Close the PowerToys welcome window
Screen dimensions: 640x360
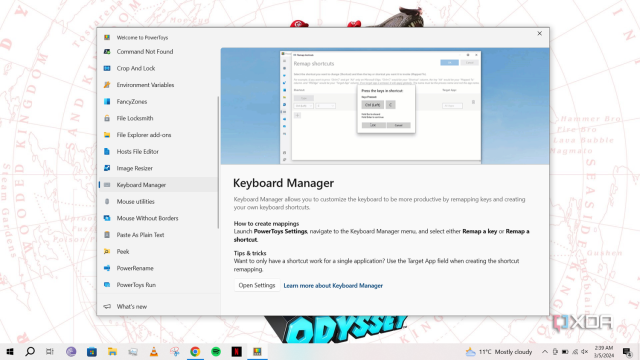pos(539,33)
